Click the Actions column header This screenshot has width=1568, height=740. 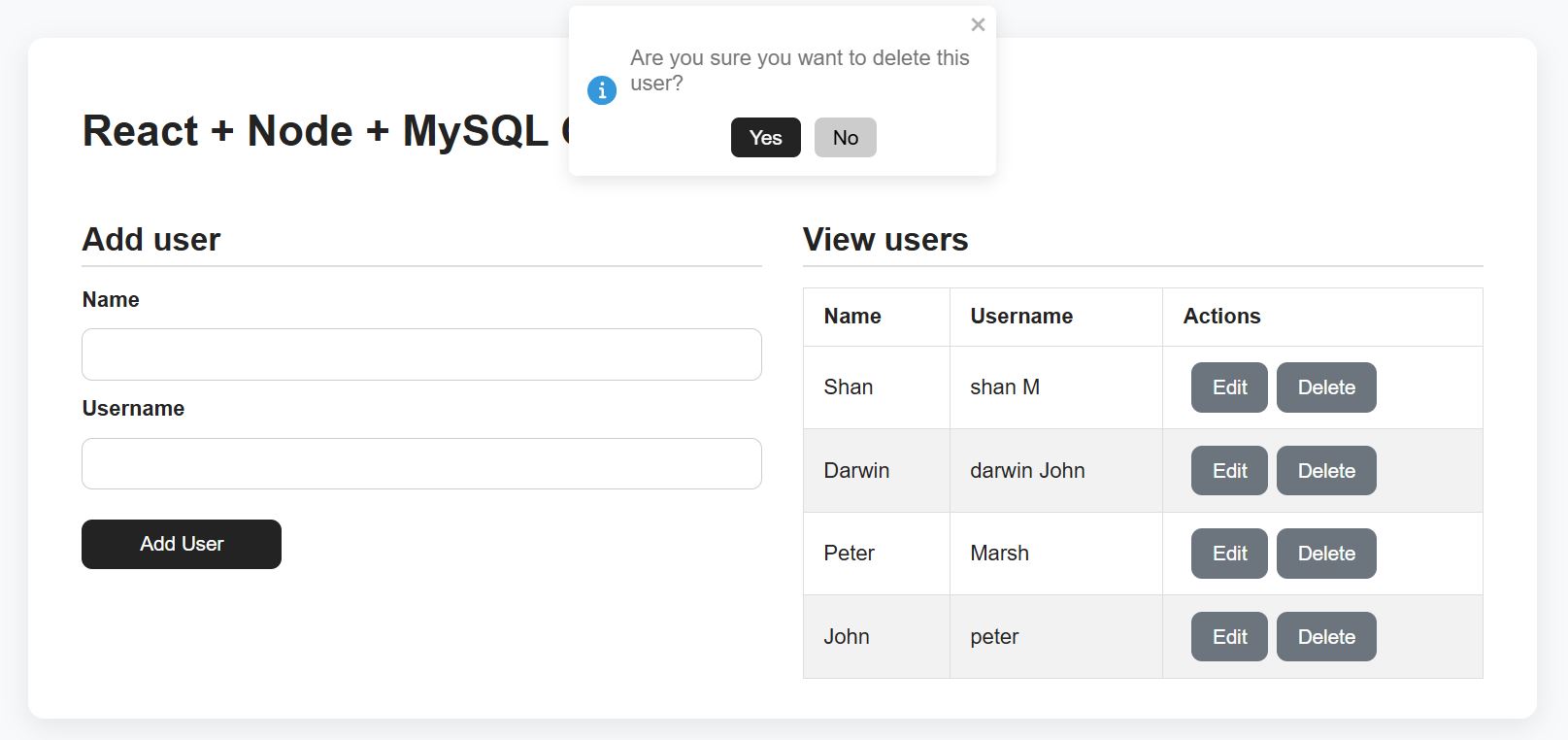point(1221,317)
